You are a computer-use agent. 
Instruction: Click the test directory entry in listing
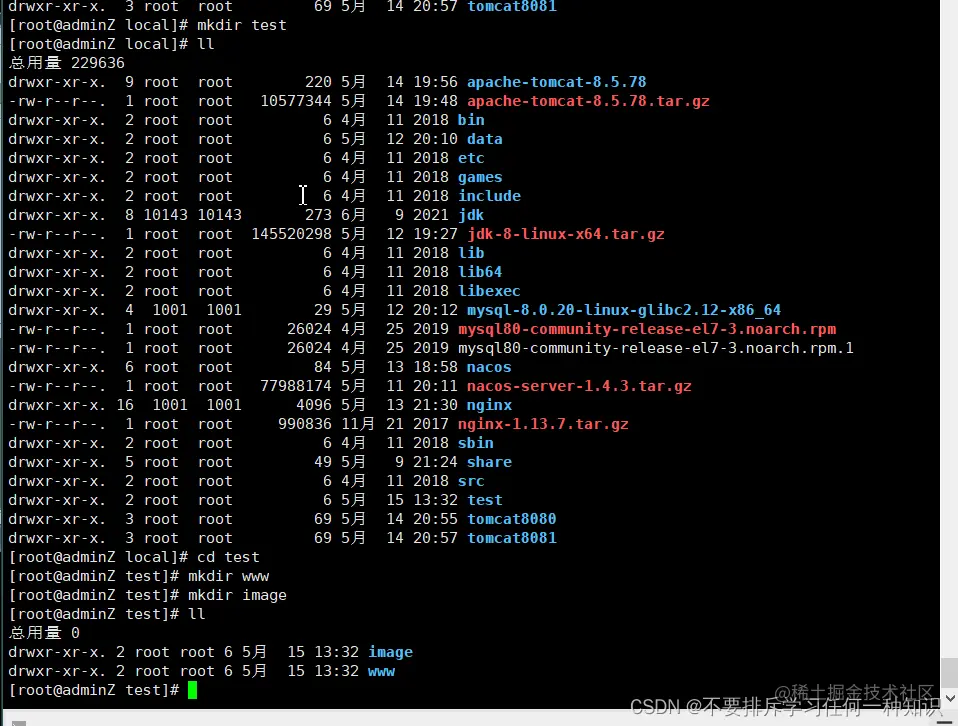pyautogui.click(x=484, y=500)
